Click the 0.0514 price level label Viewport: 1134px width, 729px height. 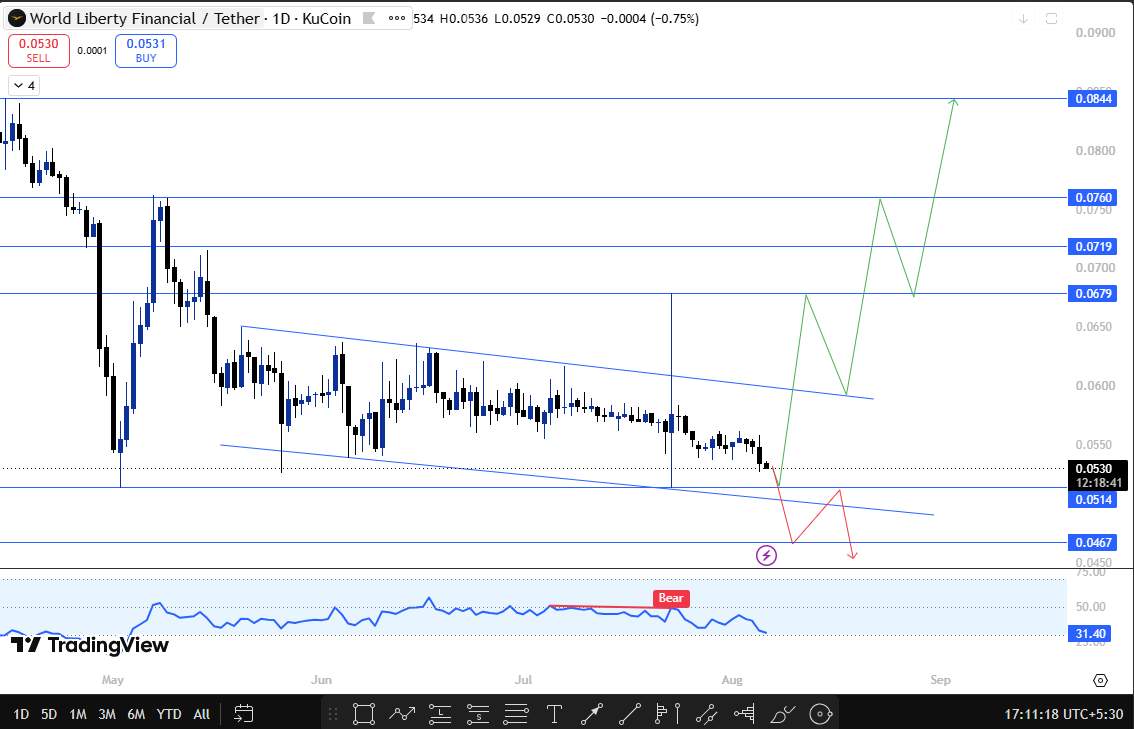tap(1092, 500)
